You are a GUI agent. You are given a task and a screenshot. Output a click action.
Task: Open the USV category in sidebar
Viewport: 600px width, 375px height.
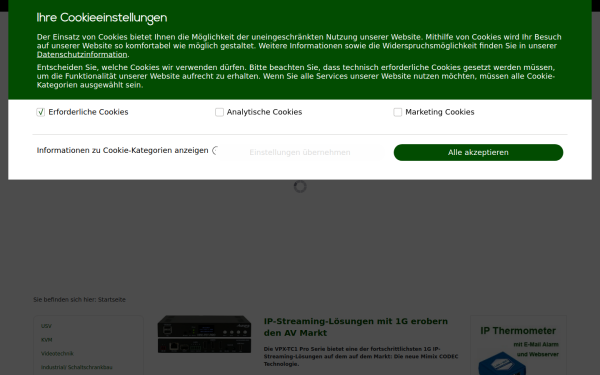click(x=46, y=326)
